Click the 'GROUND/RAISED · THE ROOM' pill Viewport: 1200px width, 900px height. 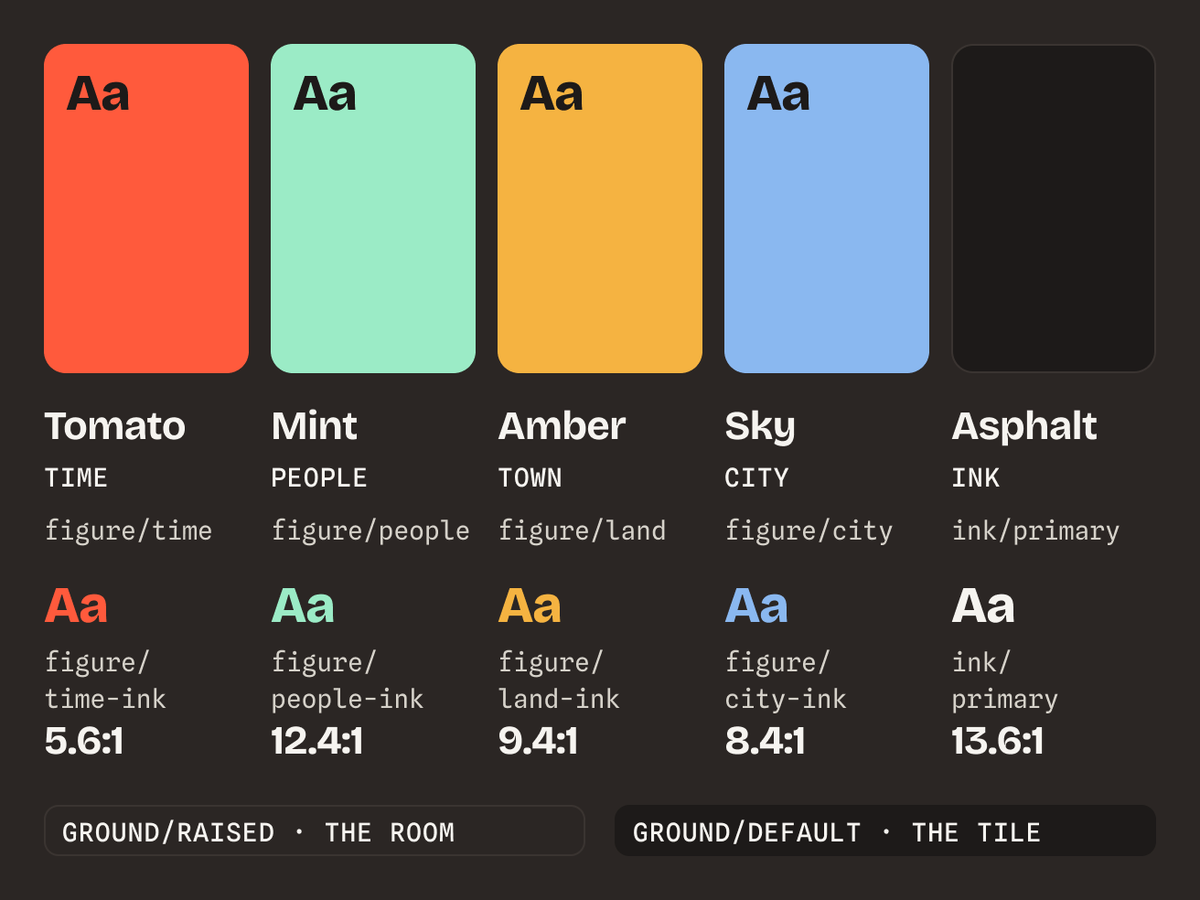(x=314, y=831)
